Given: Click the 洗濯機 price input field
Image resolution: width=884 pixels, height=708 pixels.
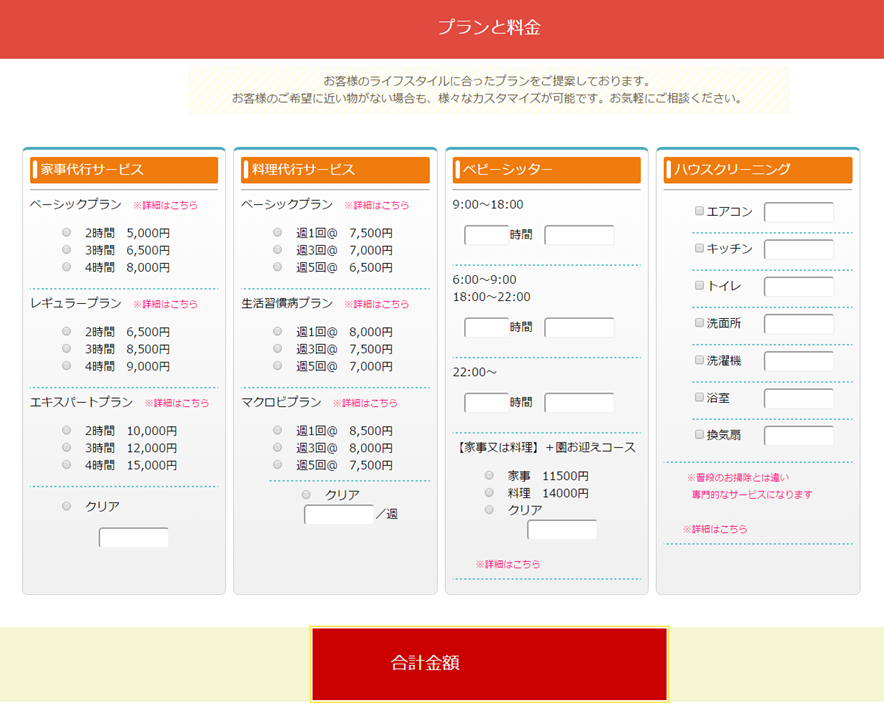Looking at the screenshot, I should (x=799, y=361).
